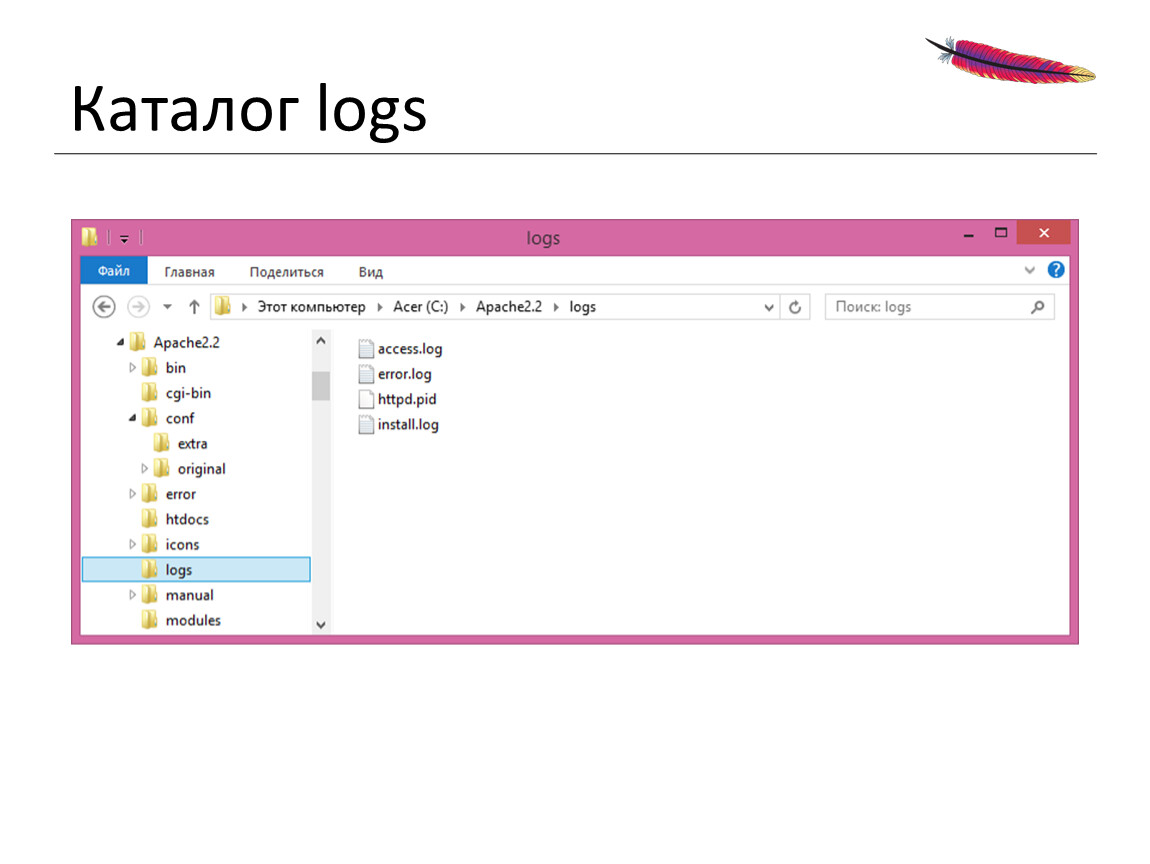Open the Поделиться ribbon tab
Screen dimensions: 1150x864
pos(286,272)
